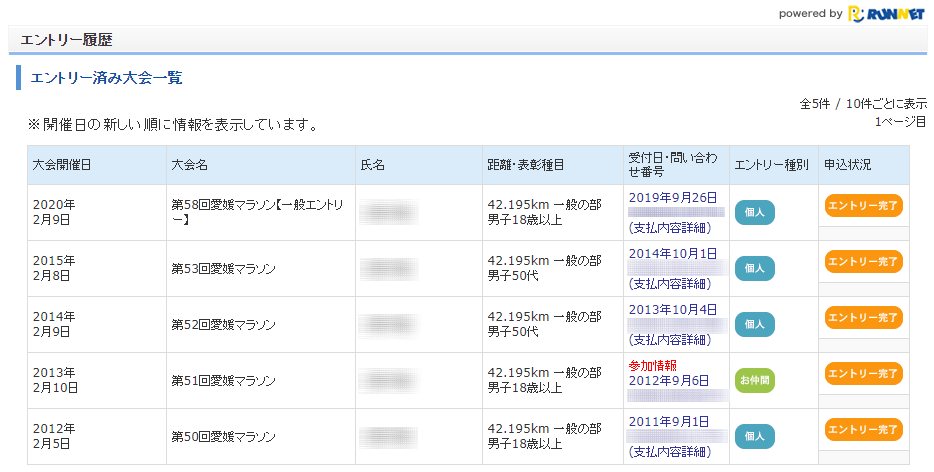Image resolution: width=934 pixels, height=472 pixels.
Task: Click the powered by label
Action: point(811,14)
